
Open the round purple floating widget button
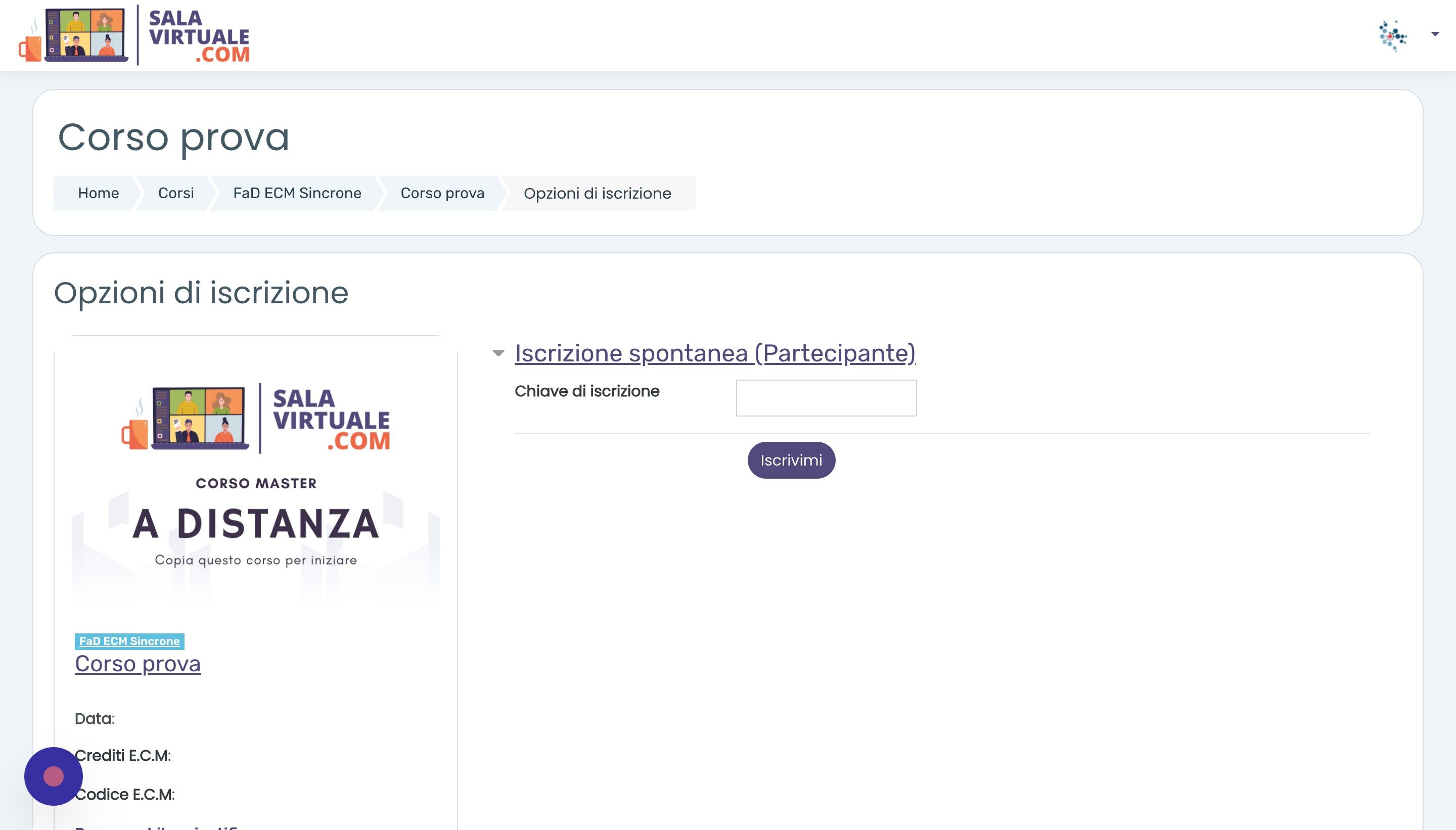point(54,776)
